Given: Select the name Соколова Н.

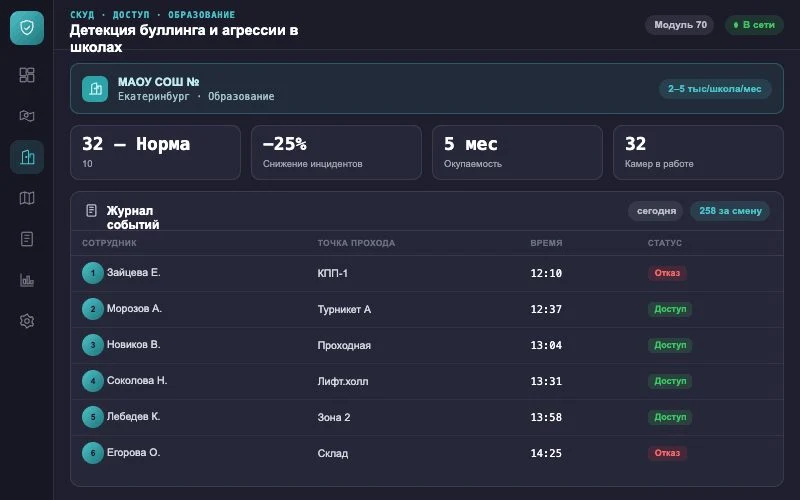Looking at the screenshot, I should 137,381.
